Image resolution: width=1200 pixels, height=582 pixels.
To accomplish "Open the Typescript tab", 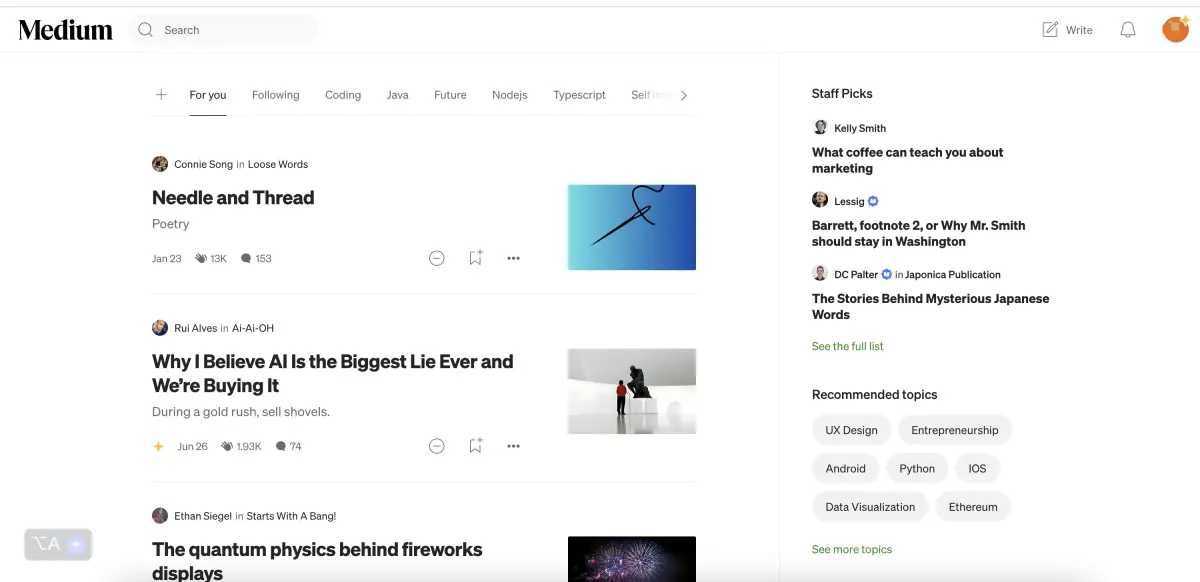I will click(x=580, y=95).
